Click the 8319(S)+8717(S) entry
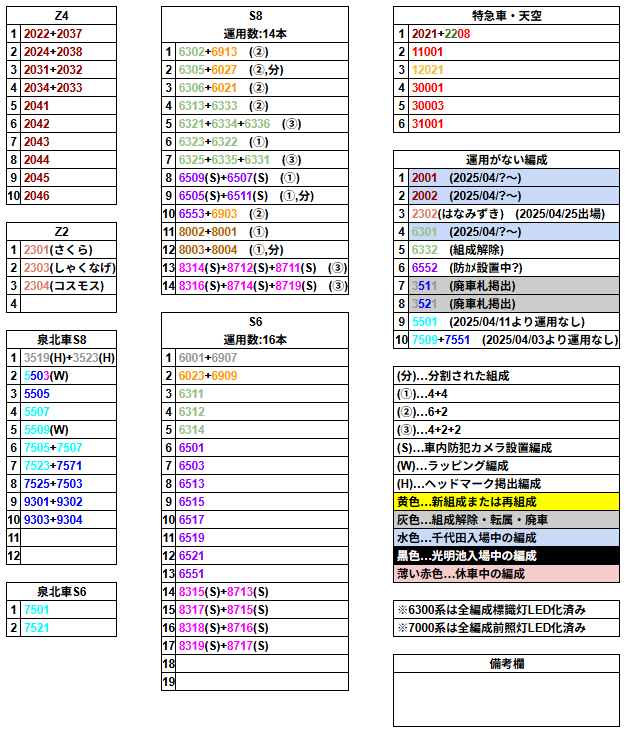 click(262, 646)
